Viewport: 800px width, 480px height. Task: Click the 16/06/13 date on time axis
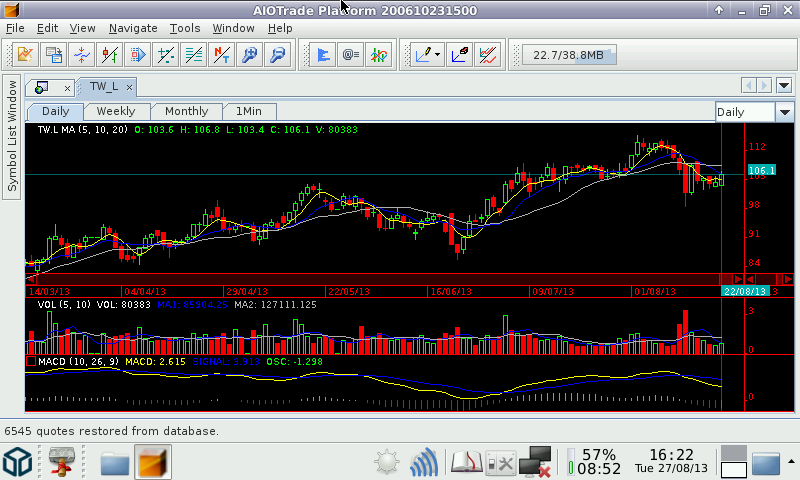pyautogui.click(x=451, y=292)
